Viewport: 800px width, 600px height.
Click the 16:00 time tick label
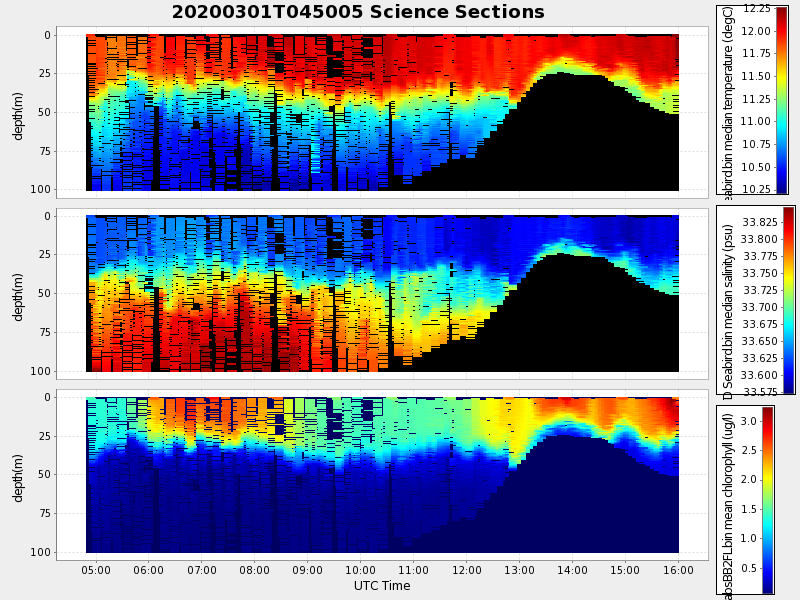(679, 570)
